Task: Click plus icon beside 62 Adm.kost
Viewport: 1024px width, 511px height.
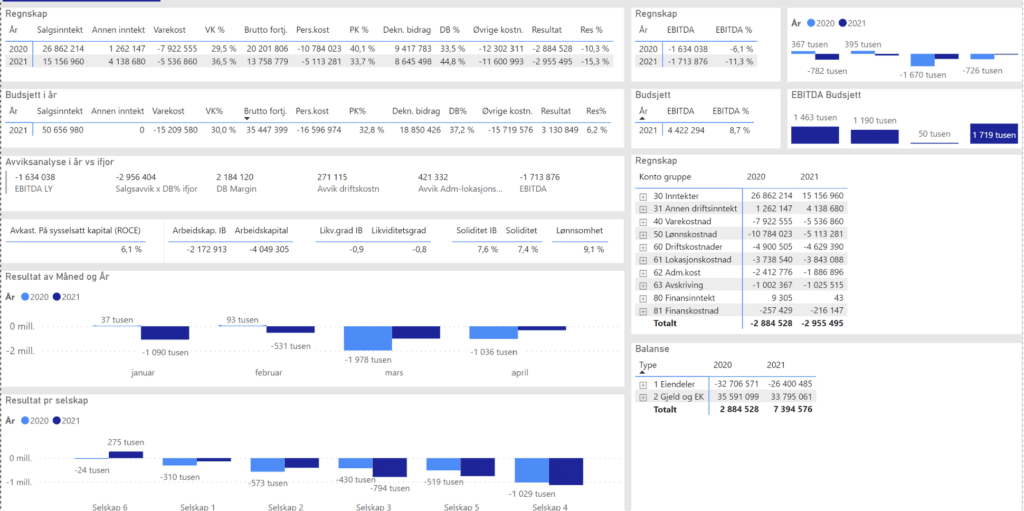Action: tap(644, 272)
